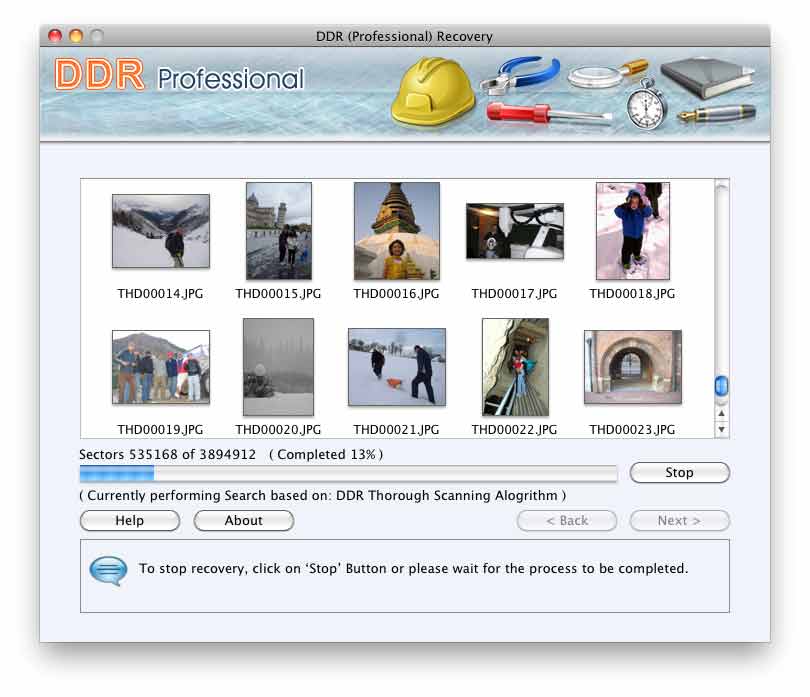Select thumbnail THD00020.JPG grayscale photo

278,367
